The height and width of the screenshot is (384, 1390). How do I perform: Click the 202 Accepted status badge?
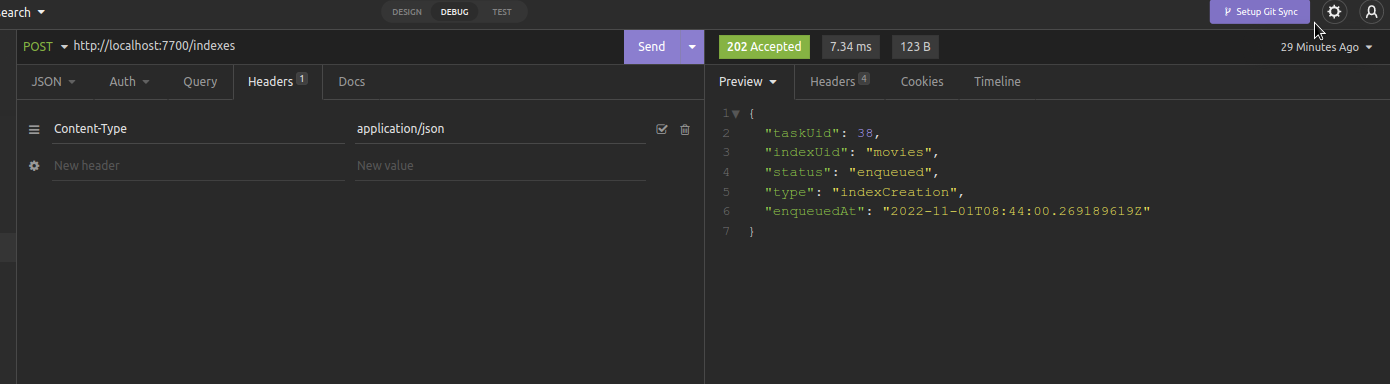tap(764, 47)
